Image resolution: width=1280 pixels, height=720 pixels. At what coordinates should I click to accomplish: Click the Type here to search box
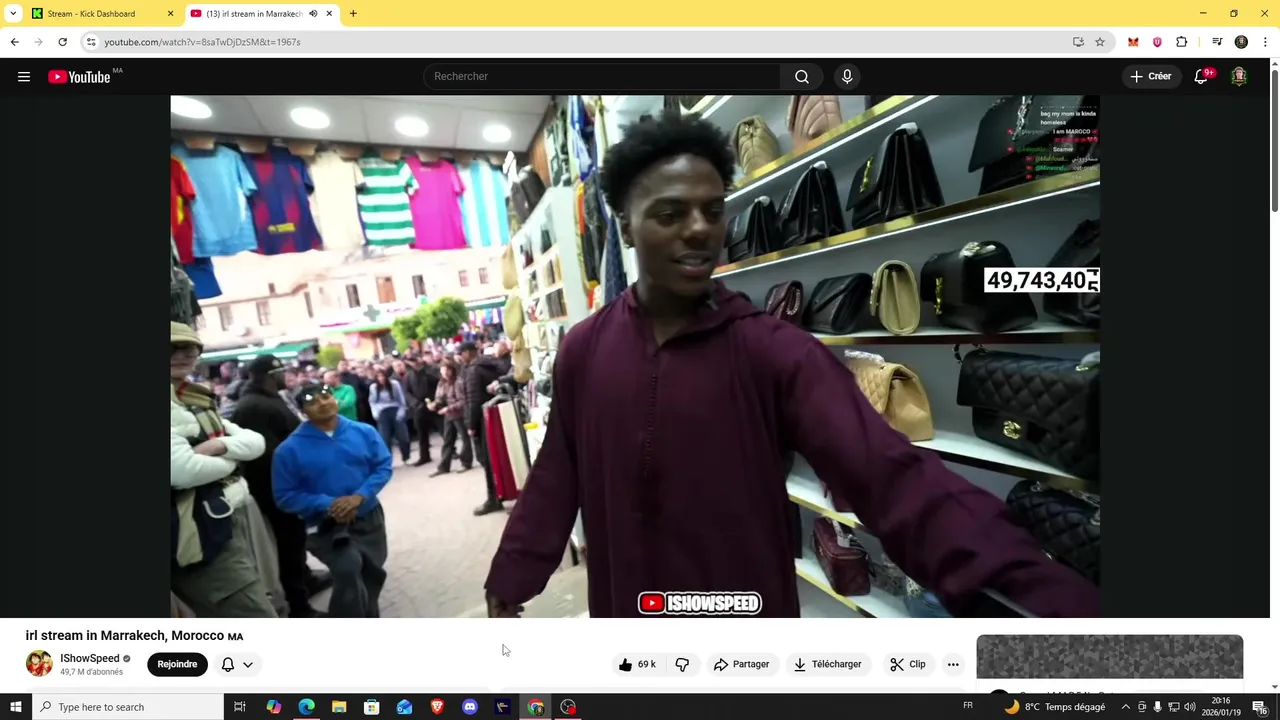pos(127,707)
